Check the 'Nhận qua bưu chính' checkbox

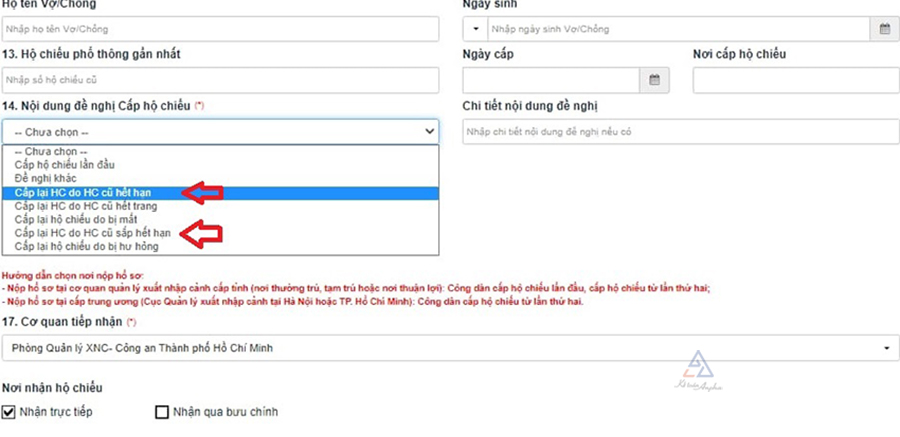pyautogui.click(x=162, y=412)
